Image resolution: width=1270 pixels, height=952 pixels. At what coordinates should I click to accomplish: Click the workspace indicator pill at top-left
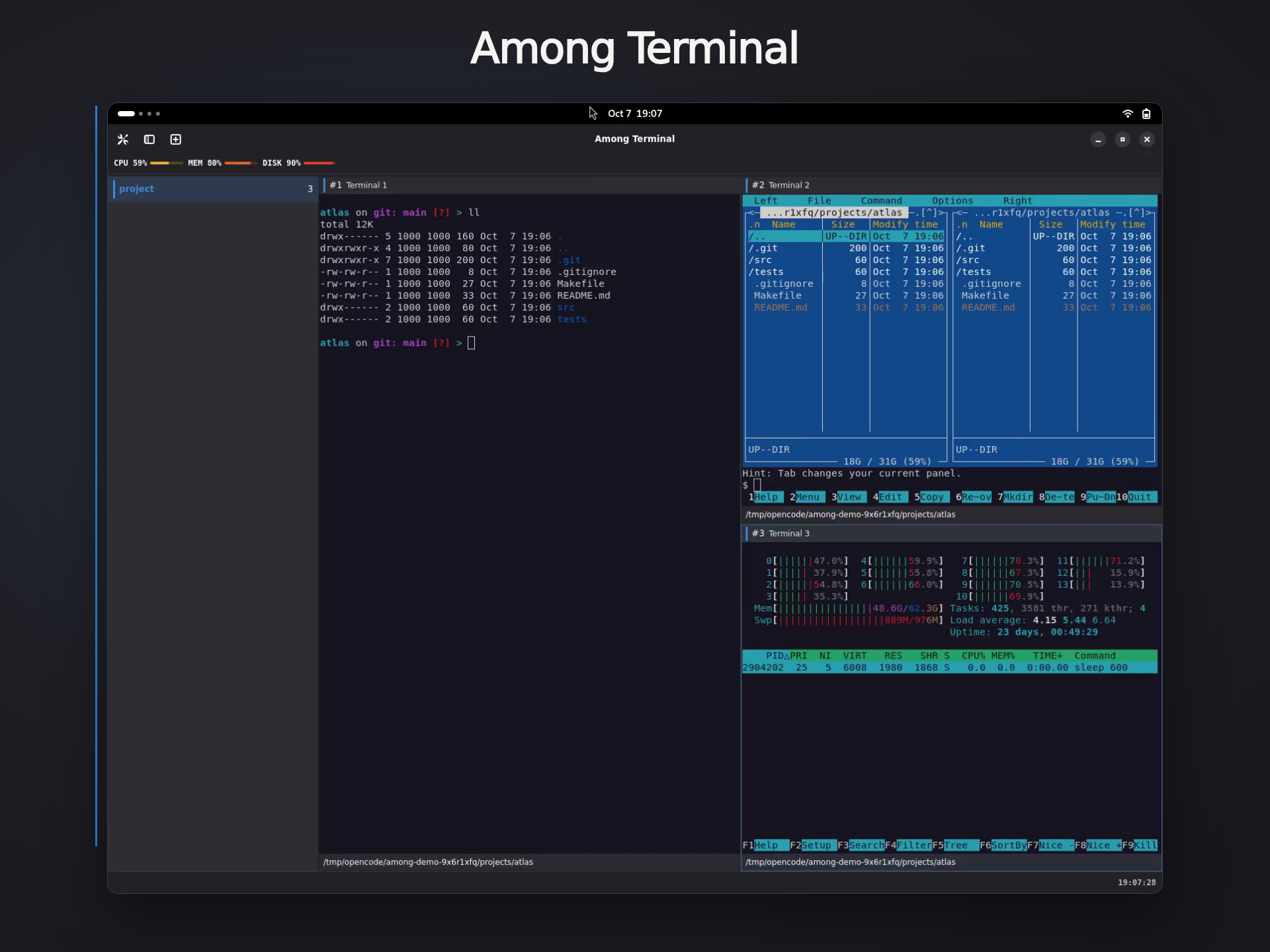(126, 114)
